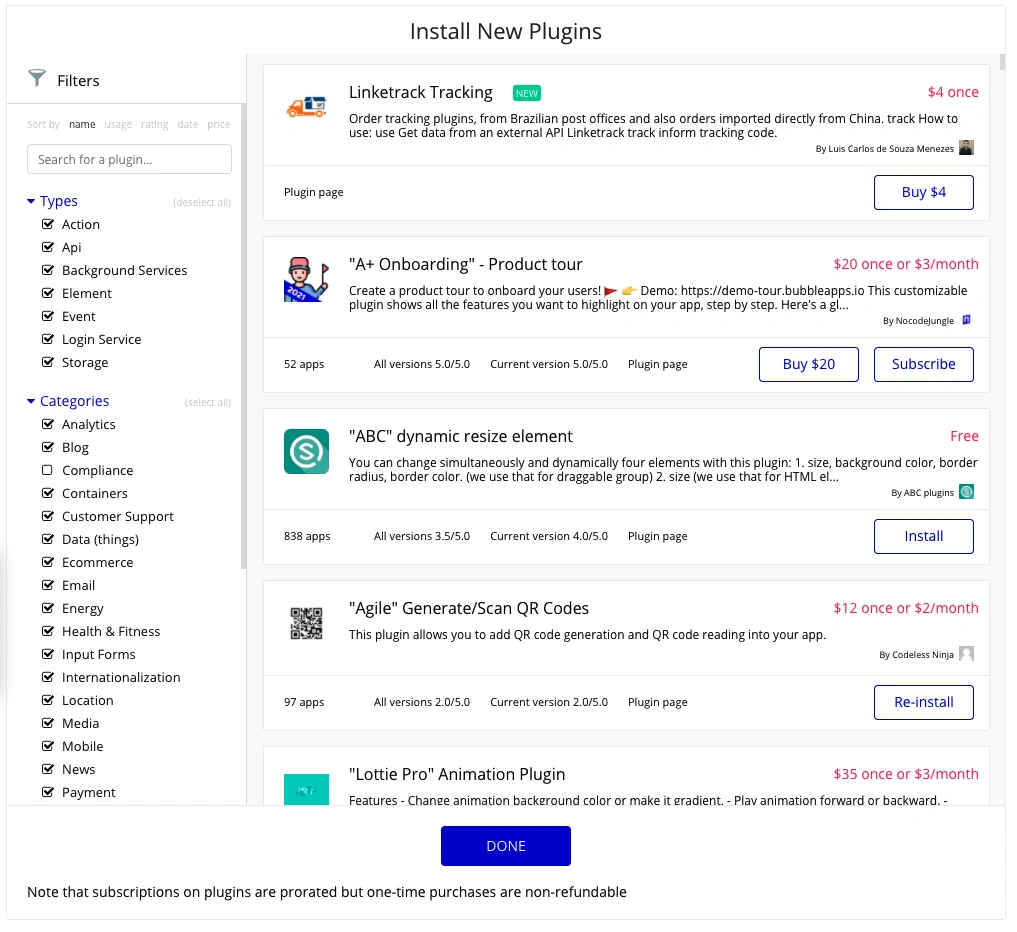
Task: Collapse the Types filter section
Action: (x=30, y=202)
